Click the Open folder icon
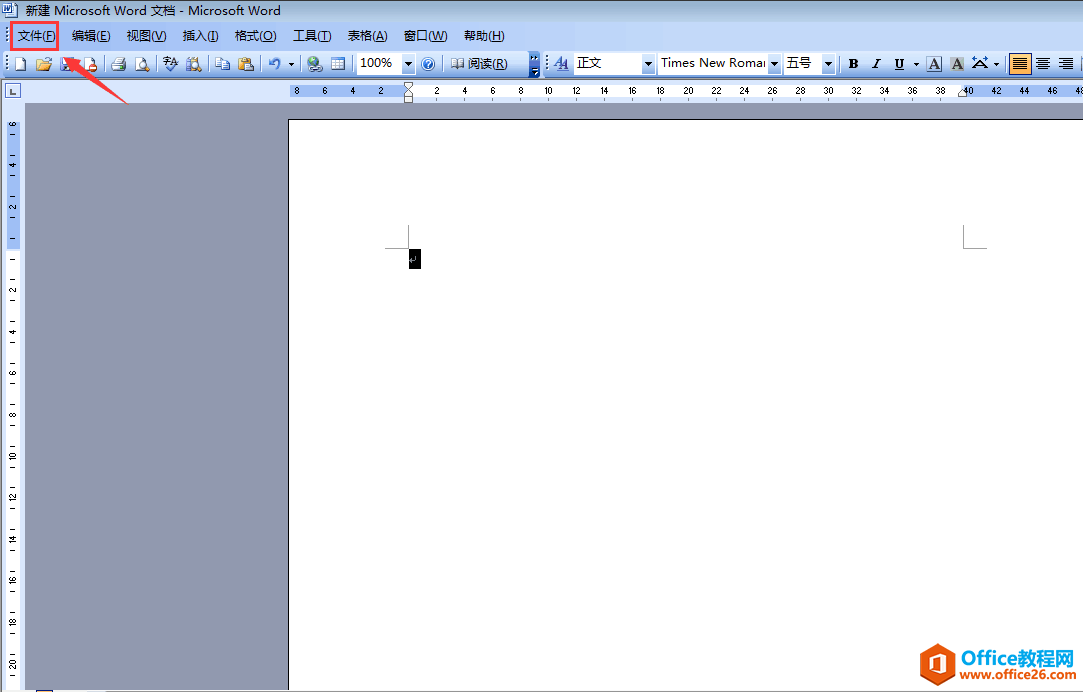Viewport: 1083px width, 692px height. [43, 64]
